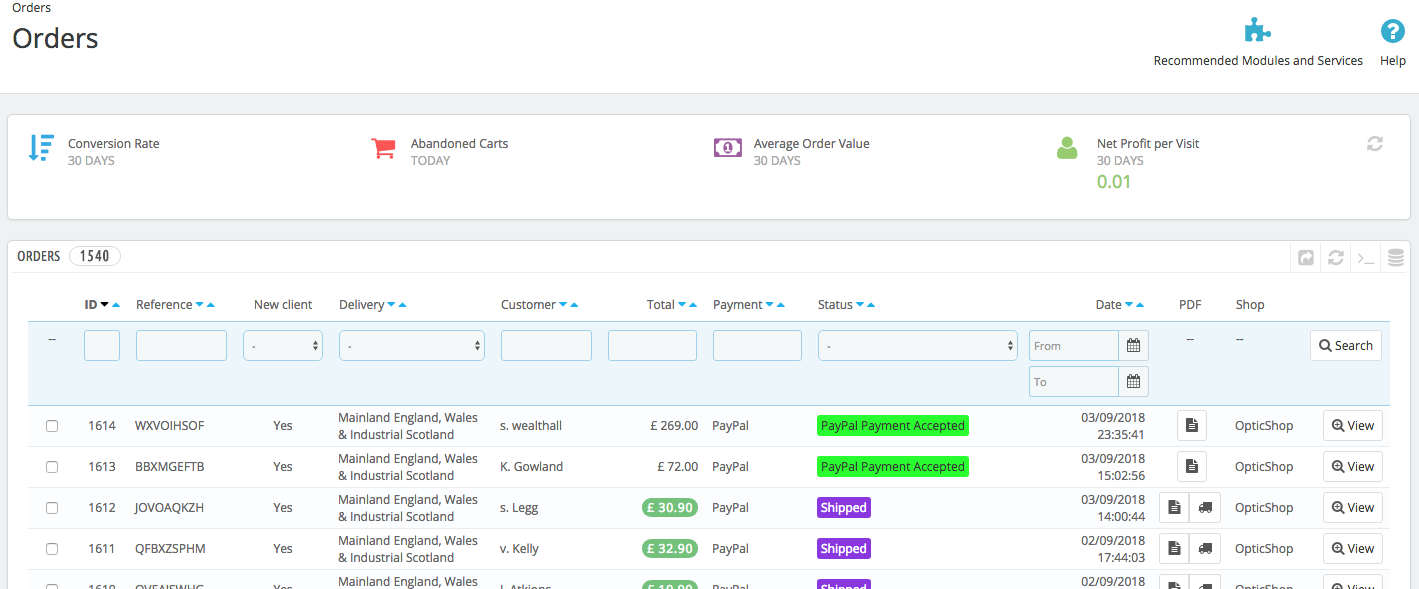Click the 1540 orders count badge

click(95, 256)
